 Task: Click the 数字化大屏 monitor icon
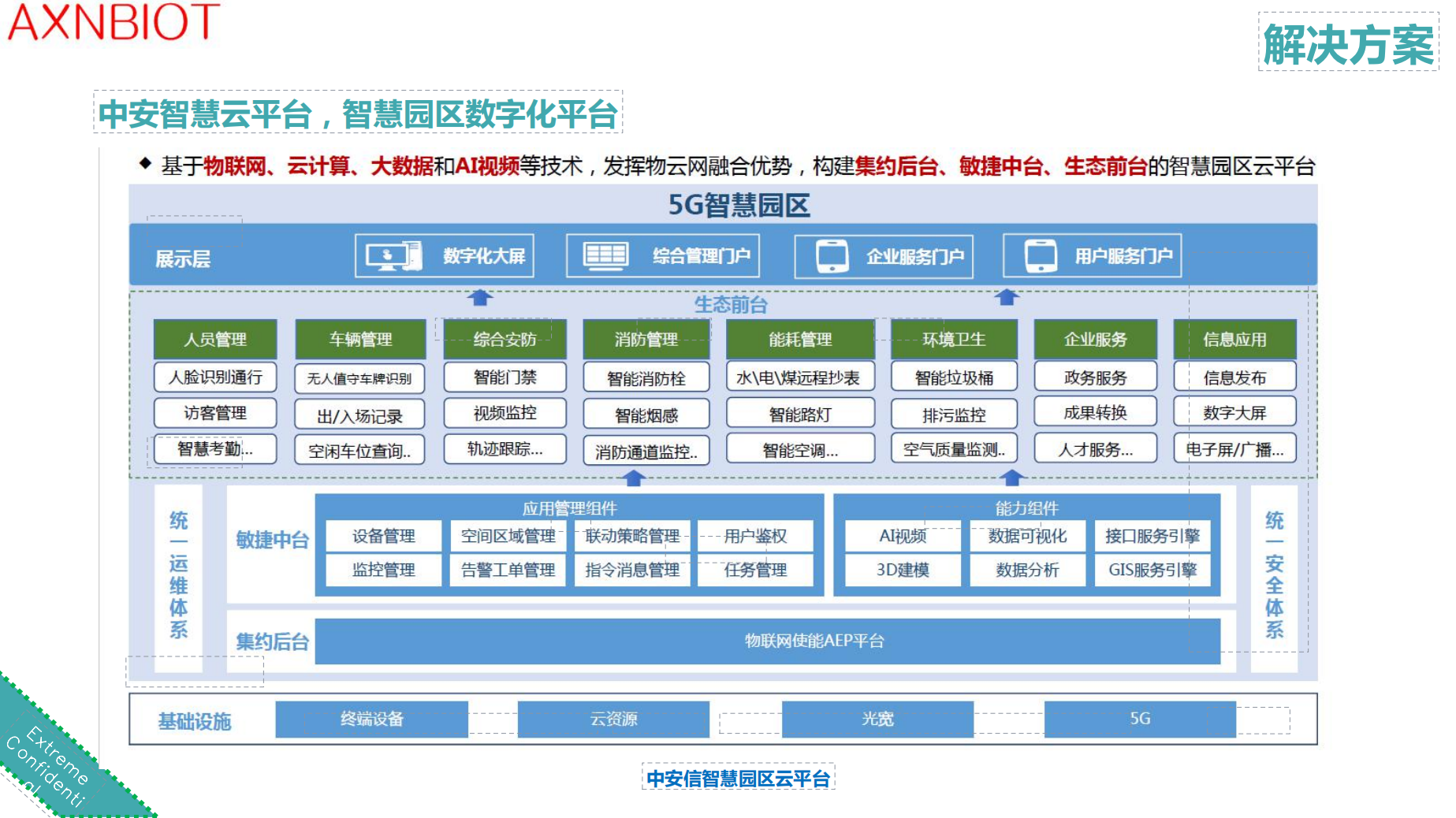point(393,256)
